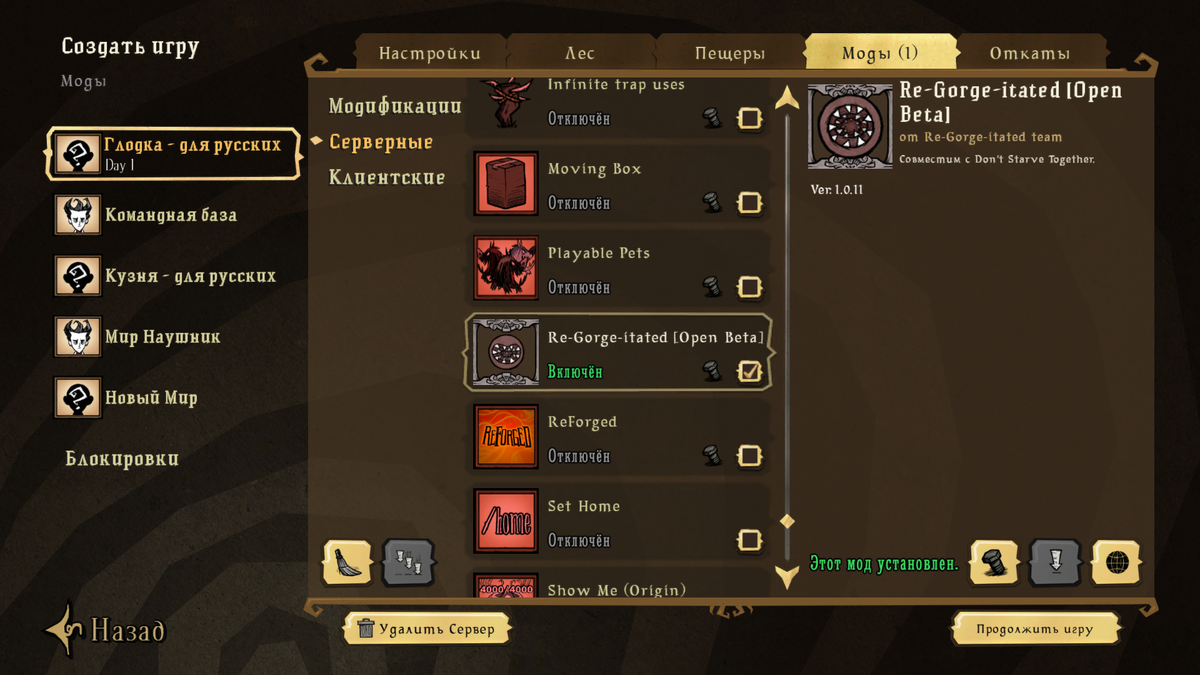1200x675 pixels.
Task: Switch to the Настройки tab
Action: coord(430,53)
